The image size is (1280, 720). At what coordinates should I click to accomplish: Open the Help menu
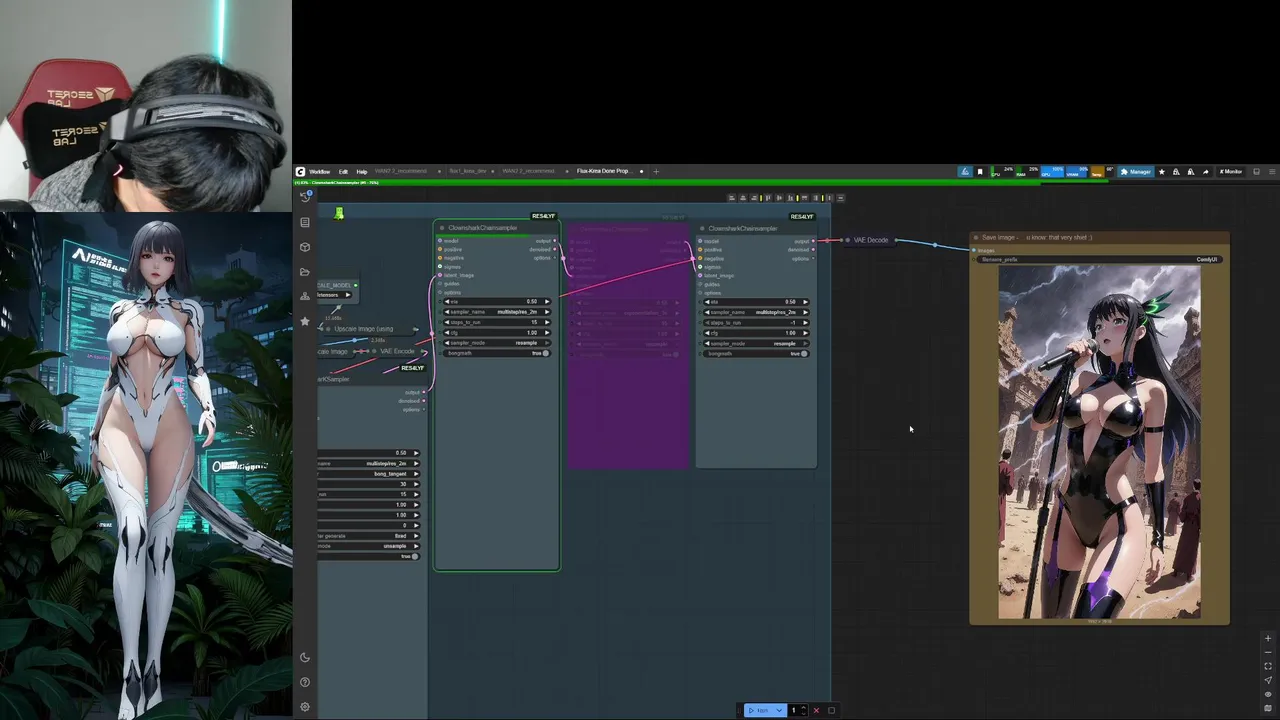(362, 172)
